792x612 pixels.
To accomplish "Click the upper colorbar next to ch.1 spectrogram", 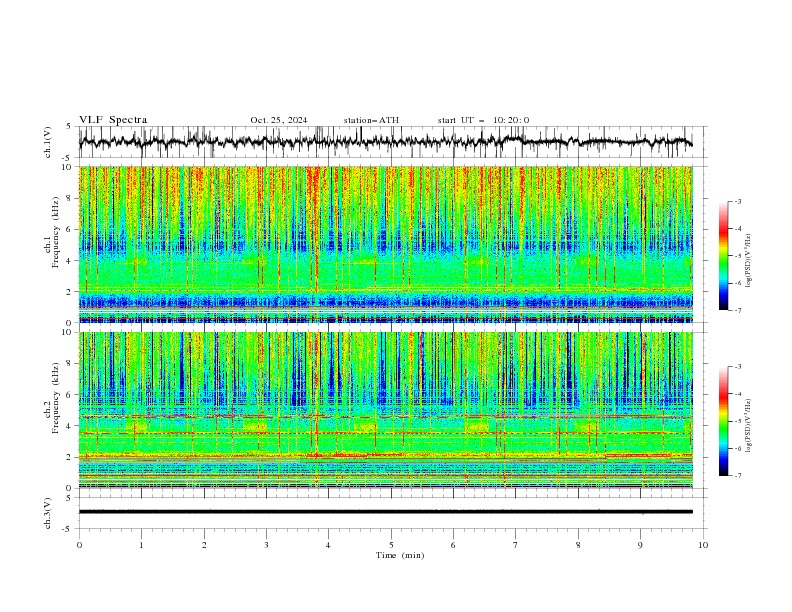I will (723, 256).
